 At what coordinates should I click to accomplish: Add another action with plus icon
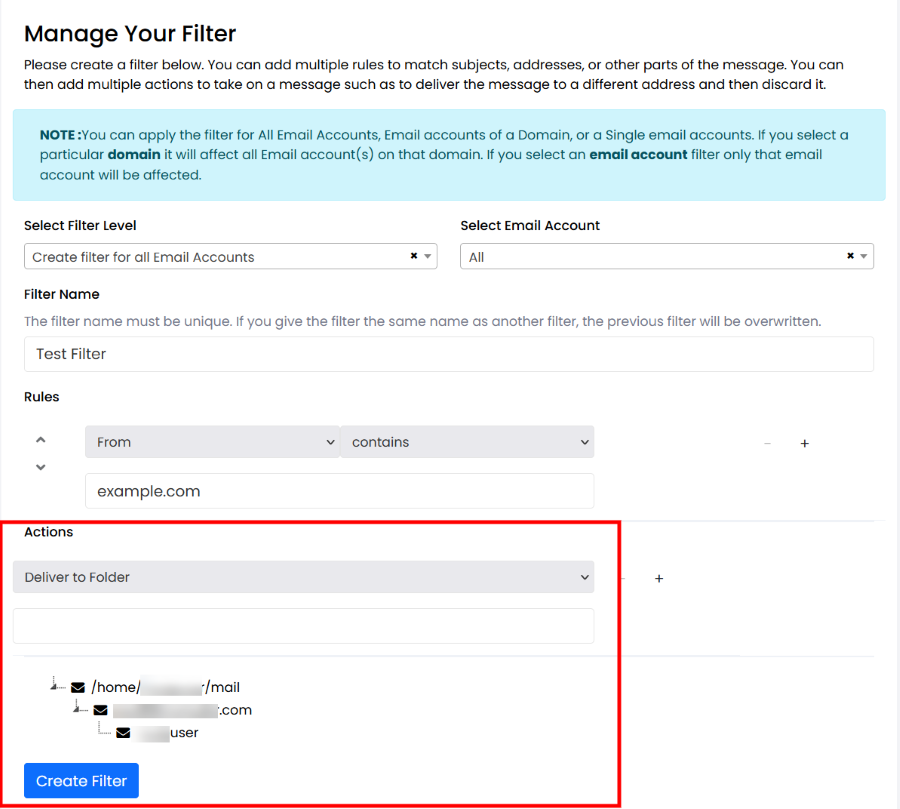[658, 578]
